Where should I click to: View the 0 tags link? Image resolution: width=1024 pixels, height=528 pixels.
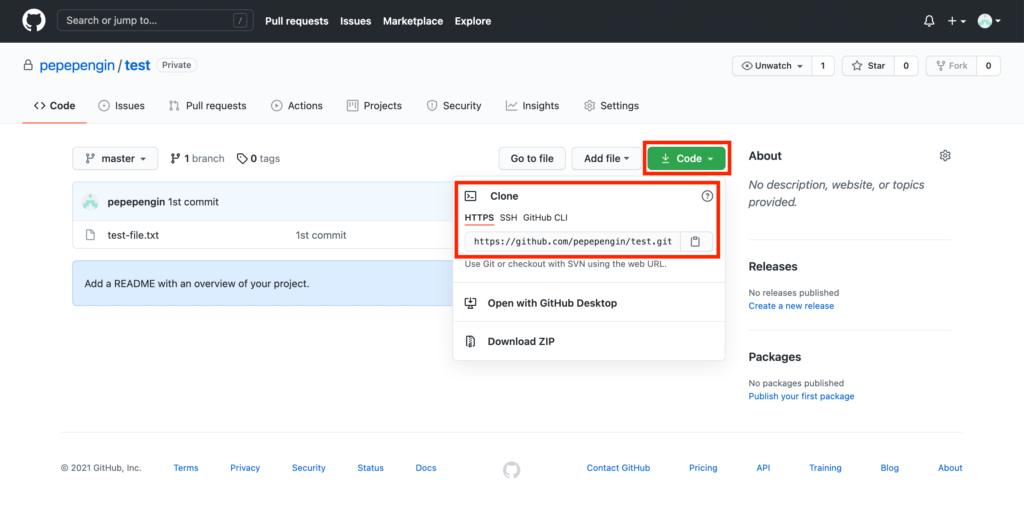point(259,159)
